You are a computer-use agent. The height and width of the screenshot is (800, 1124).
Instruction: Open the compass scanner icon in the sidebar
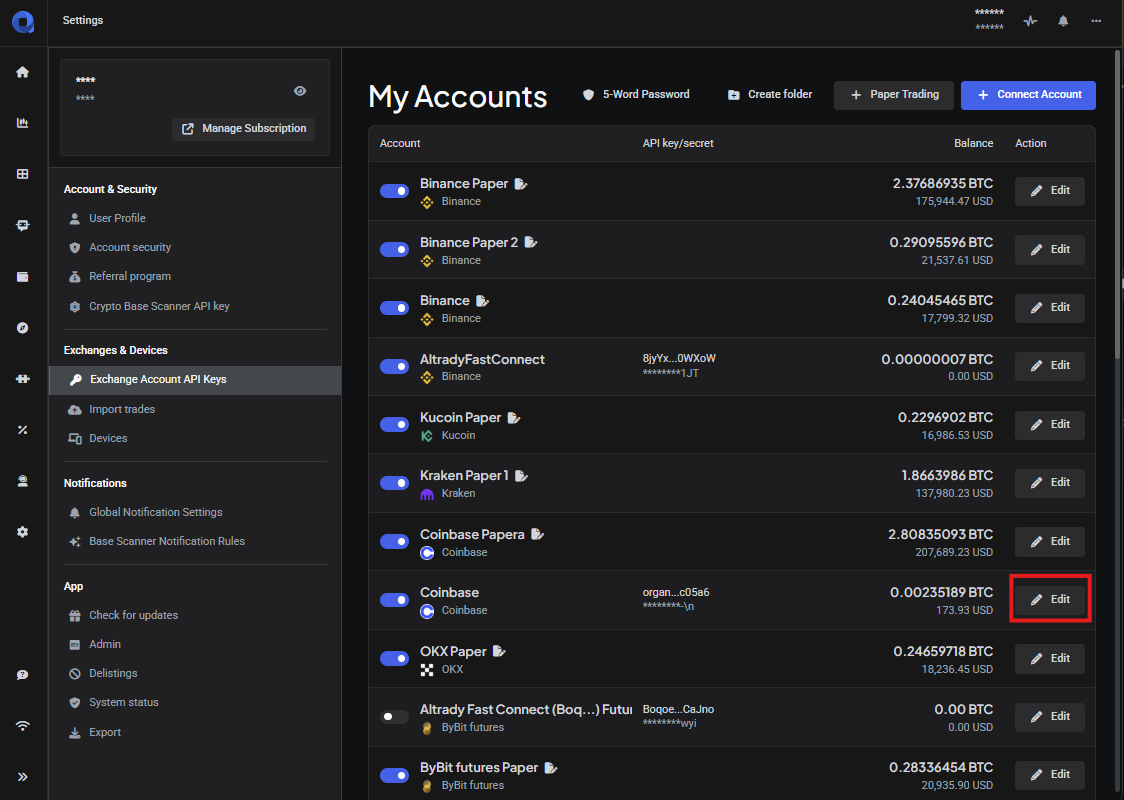click(x=23, y=328)
